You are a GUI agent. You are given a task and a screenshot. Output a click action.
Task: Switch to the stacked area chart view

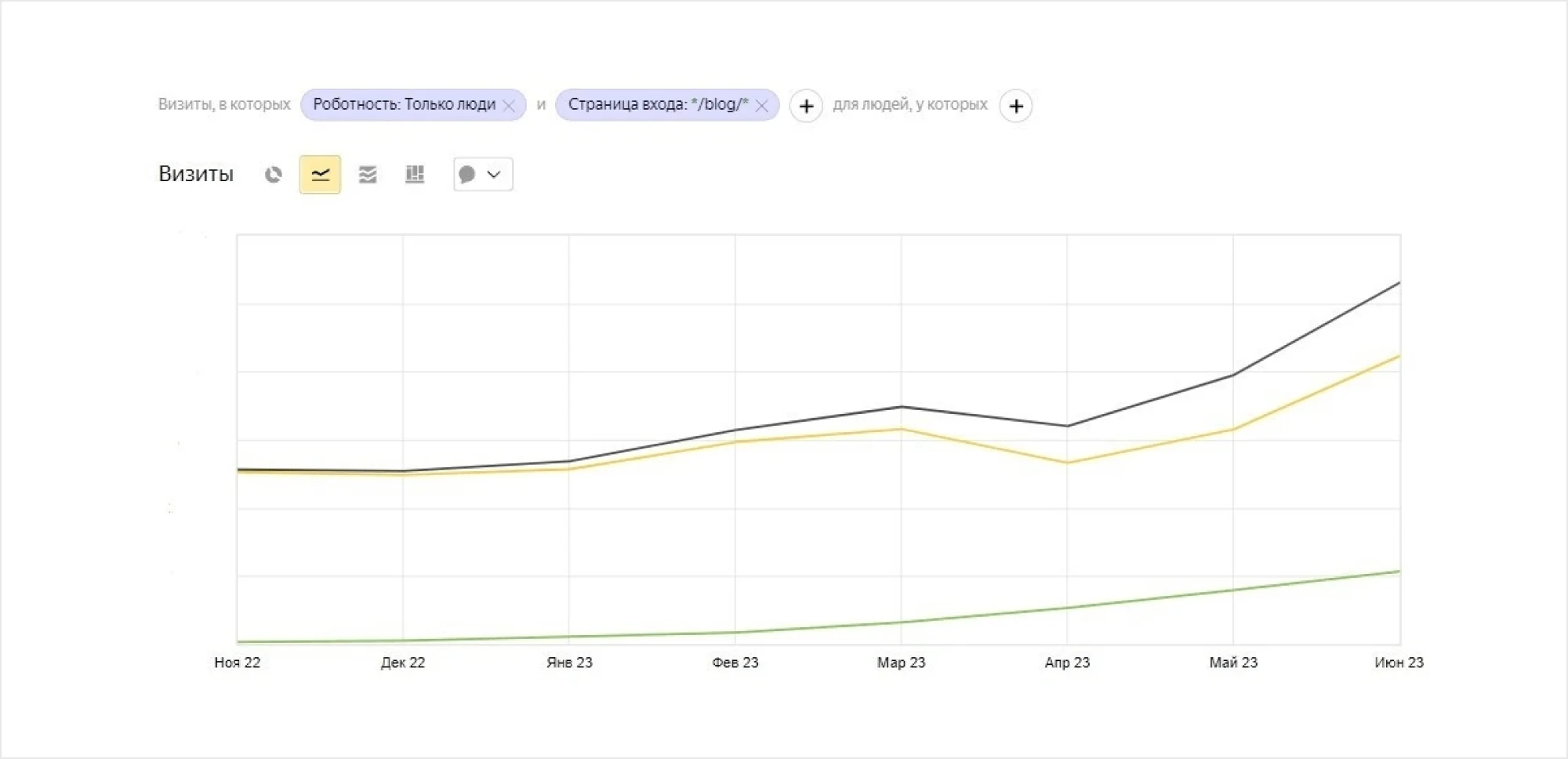pos(368,175)
